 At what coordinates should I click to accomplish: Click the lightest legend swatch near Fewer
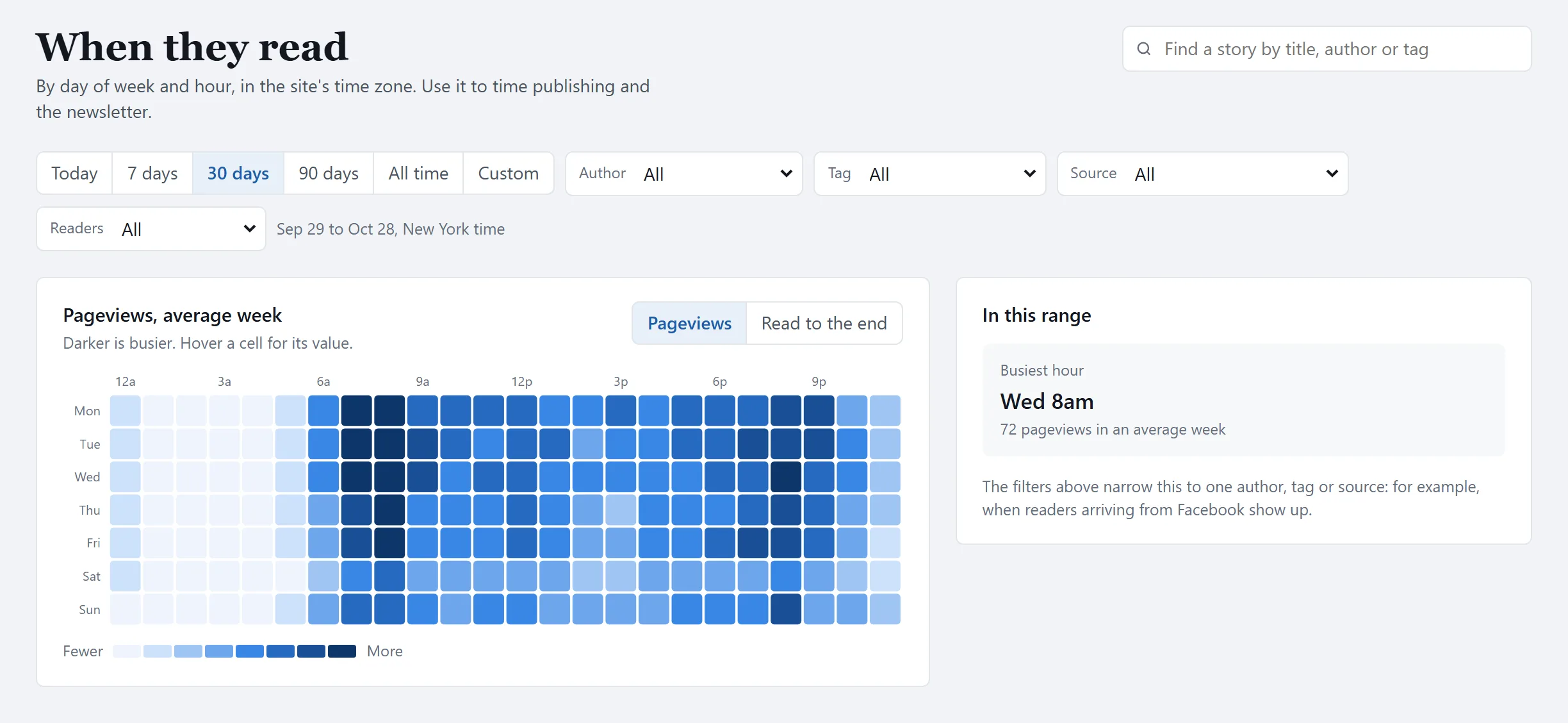click(x=127, y=651)
